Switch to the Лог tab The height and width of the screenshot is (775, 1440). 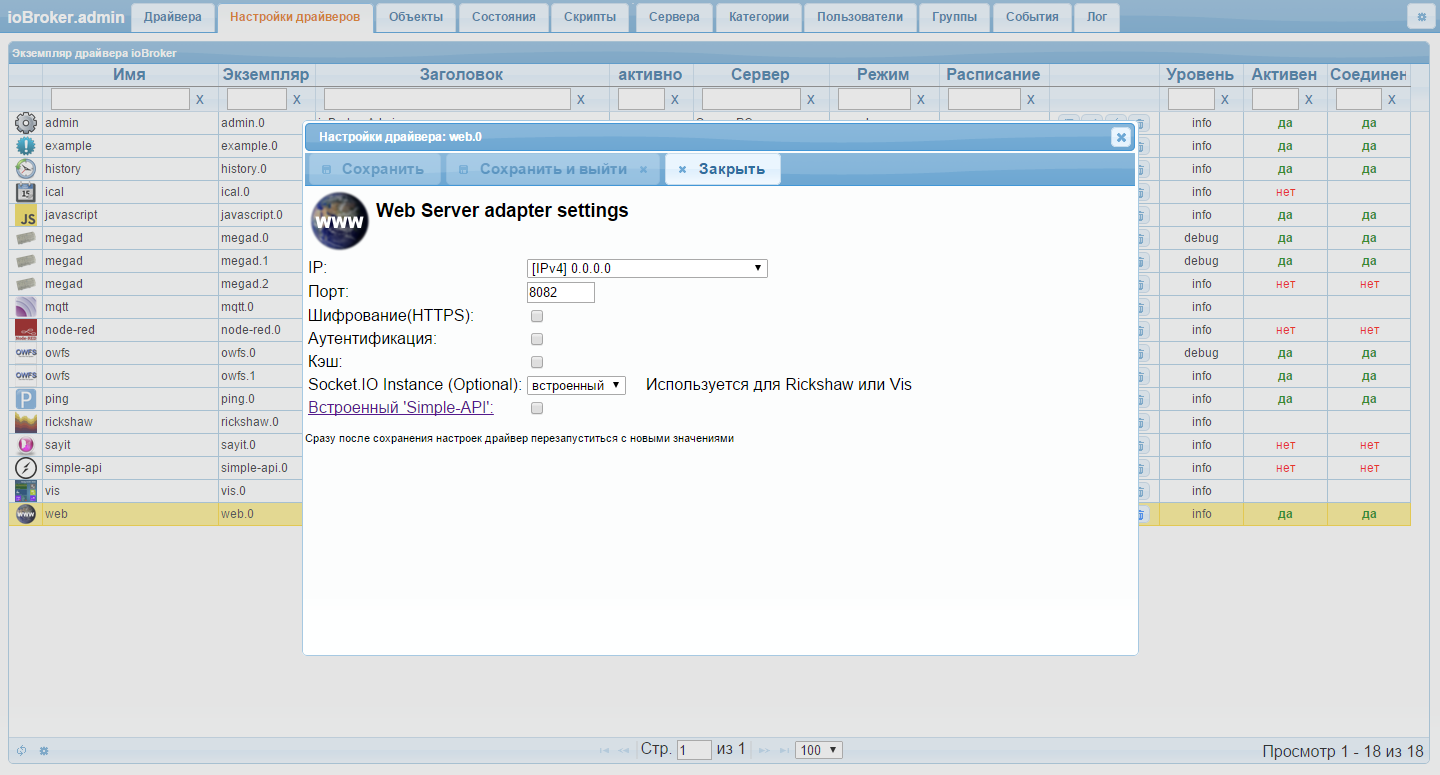(1097, 17)
